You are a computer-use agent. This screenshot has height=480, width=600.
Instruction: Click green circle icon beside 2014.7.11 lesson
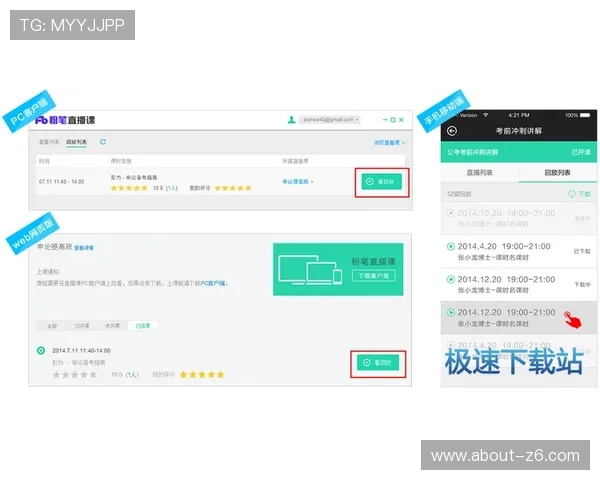coord(41,351)
